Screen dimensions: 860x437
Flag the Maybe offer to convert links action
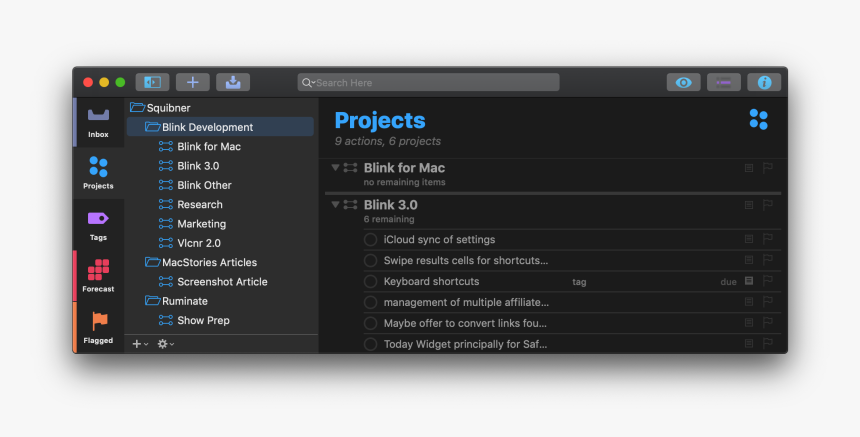(x=768, y=322)
